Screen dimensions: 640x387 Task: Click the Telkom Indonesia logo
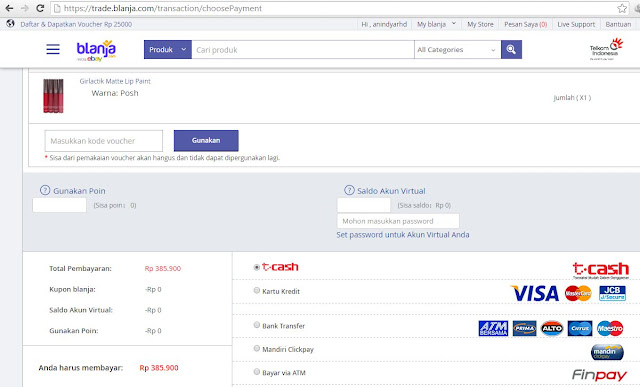click(x=606, y=49)
